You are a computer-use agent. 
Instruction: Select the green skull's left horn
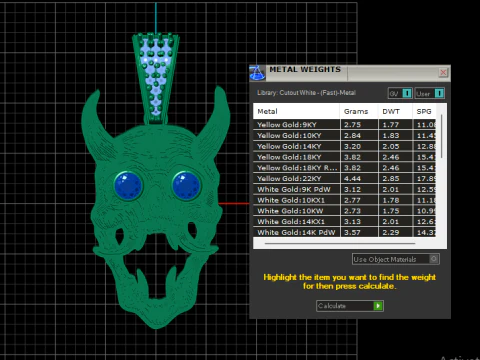96,123
